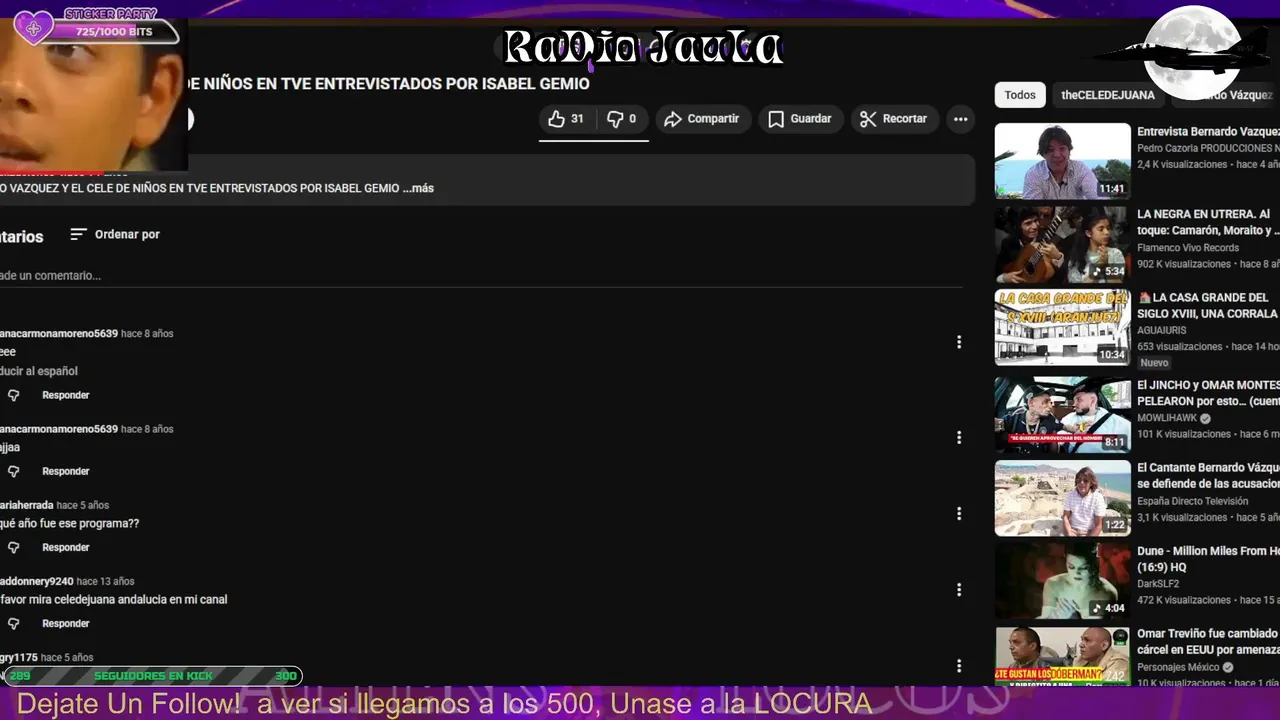Click the 725/1000 BITS progress bar
Viewport: 1280px width, 720px height.
pos(115,32)
